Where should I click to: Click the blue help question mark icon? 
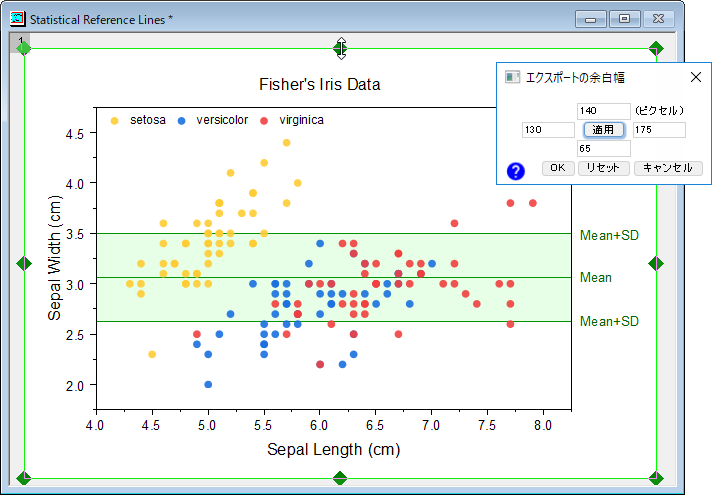click(516, 171)
